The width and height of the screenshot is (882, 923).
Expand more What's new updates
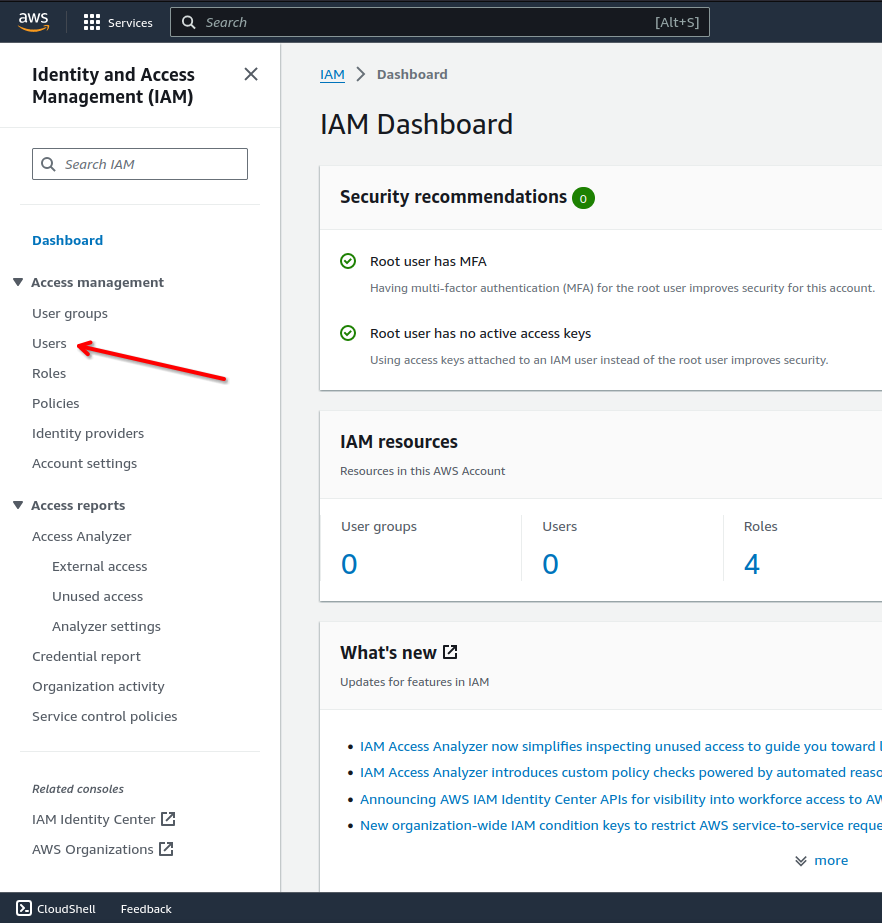pos(821,860)
